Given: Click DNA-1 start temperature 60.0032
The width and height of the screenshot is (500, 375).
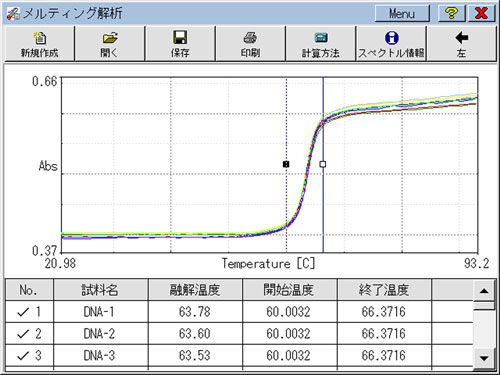Looking at the screenshot, I should point(288,312).
